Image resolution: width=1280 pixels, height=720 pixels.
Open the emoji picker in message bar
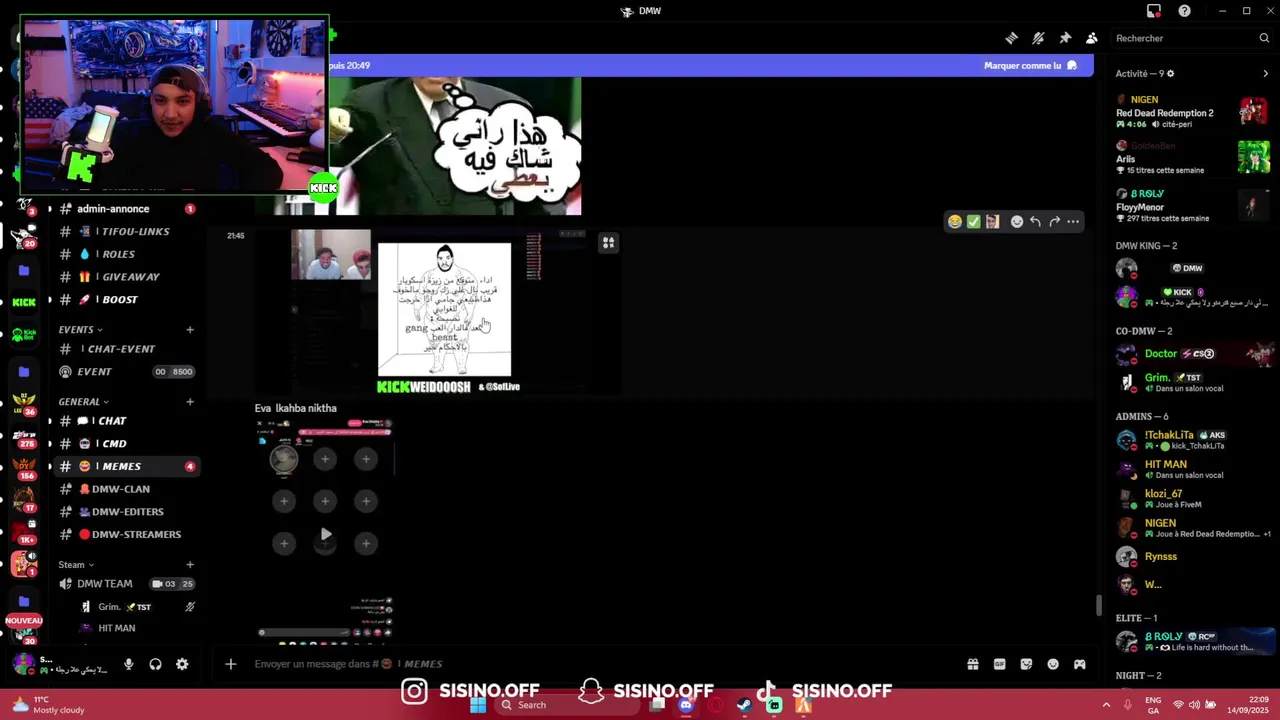click(1053, 664)
